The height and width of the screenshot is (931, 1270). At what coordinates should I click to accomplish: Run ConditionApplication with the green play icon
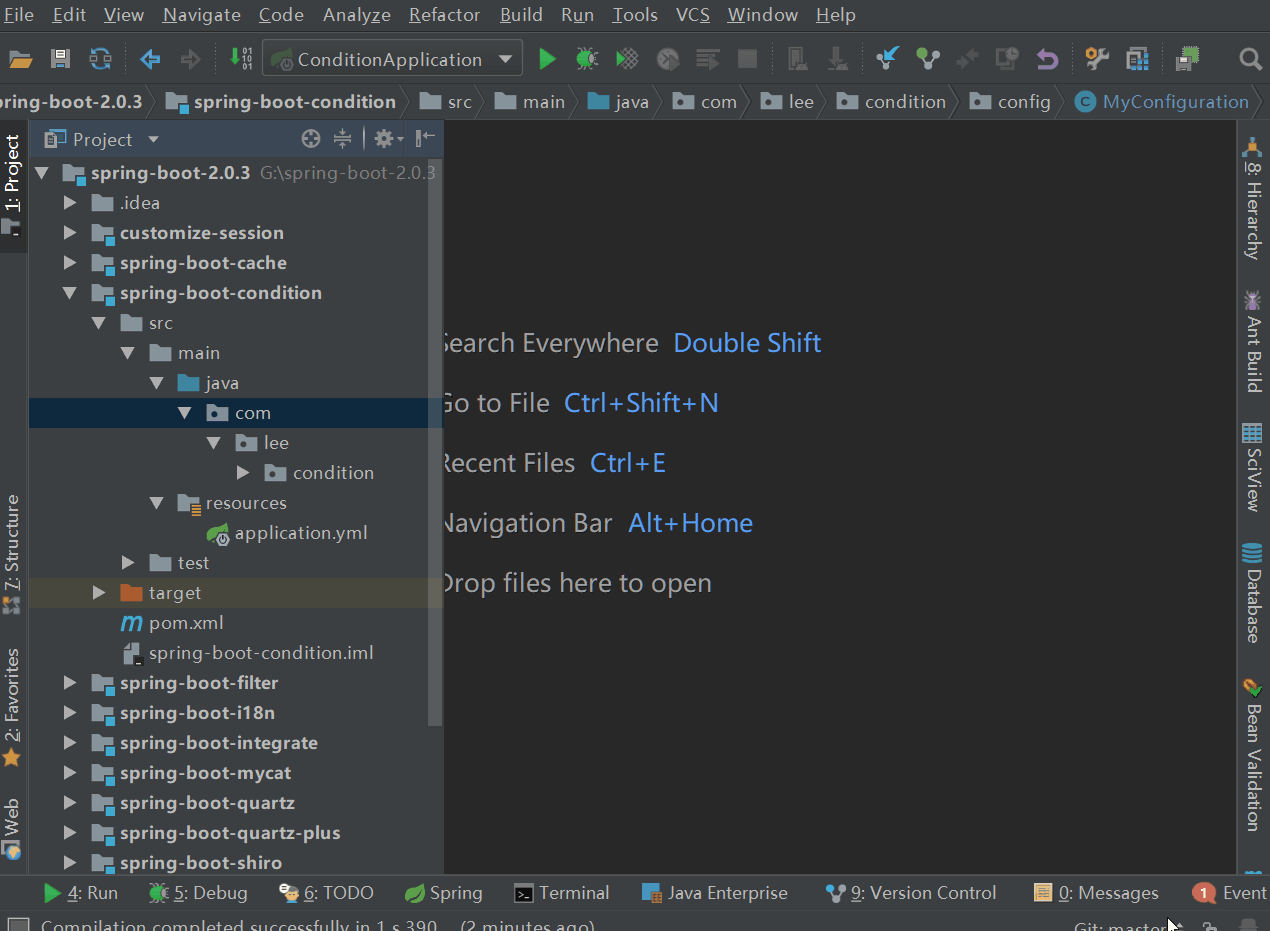[x=546, y=59]
